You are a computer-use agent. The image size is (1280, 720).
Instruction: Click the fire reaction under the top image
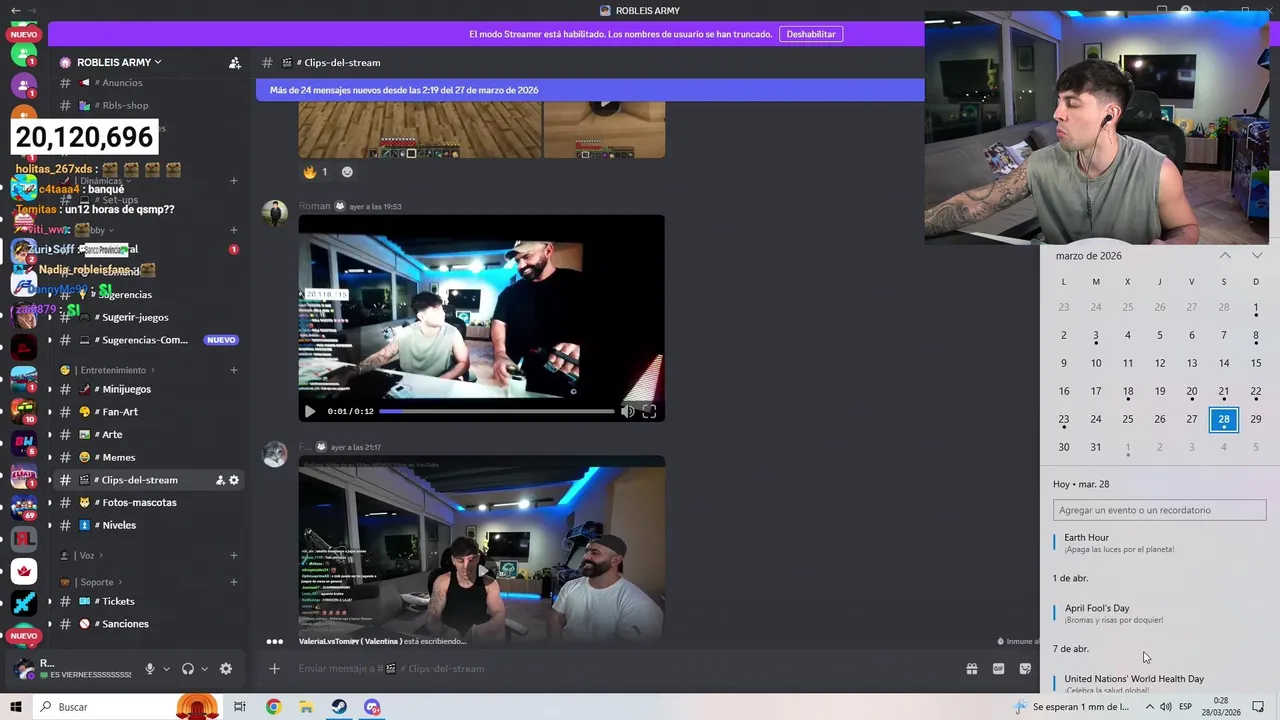click(316, 172)
